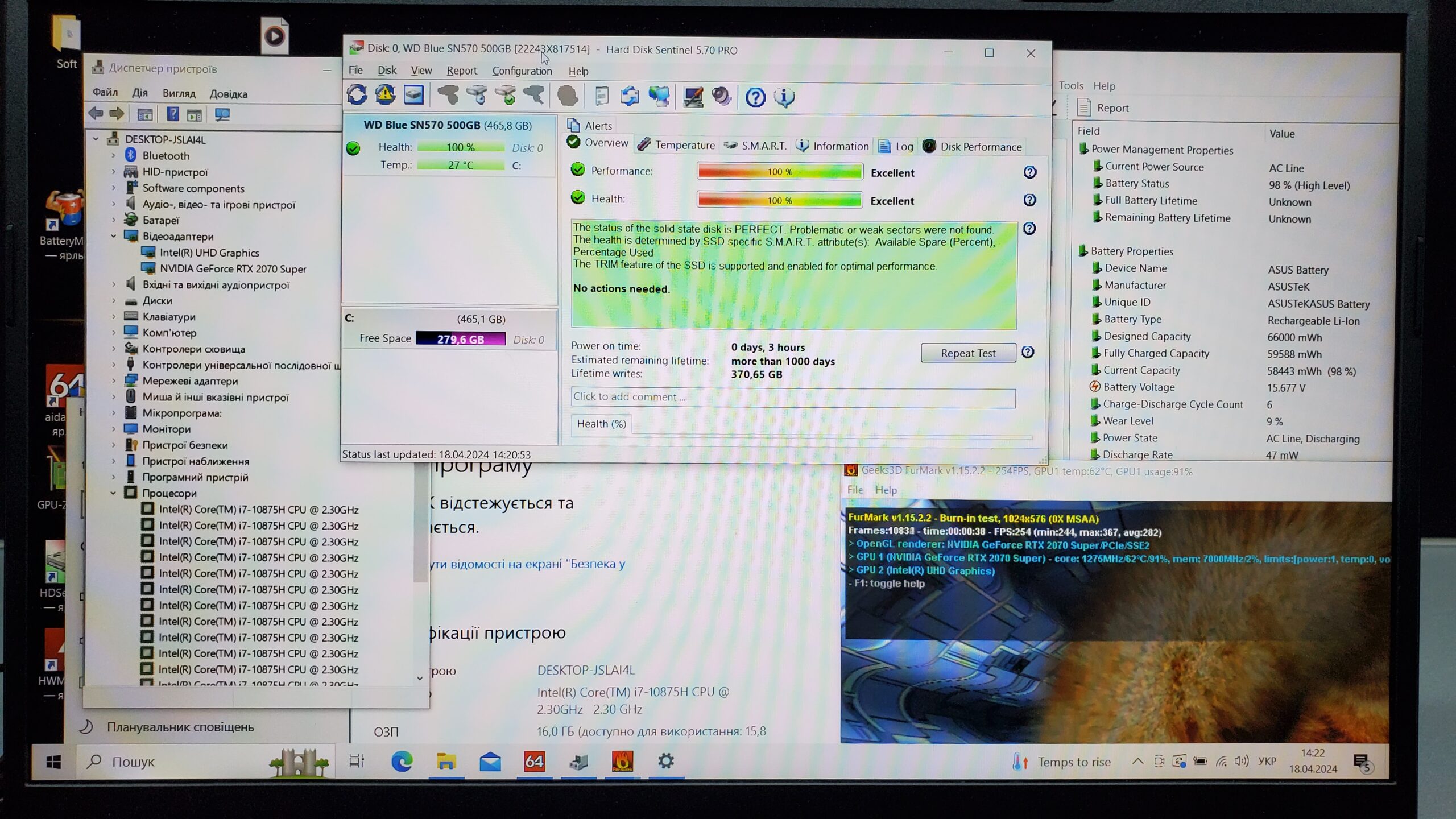
Task: Click the blue circular refresh toolbar icon
Action: [x=357, y=95]
